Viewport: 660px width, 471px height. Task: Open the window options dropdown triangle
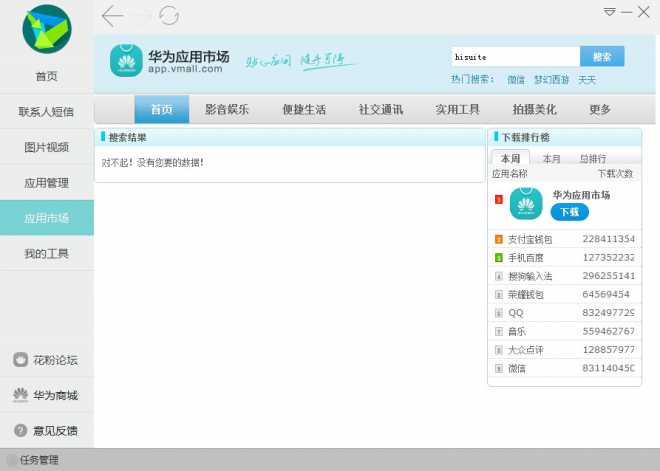[609, 12]
